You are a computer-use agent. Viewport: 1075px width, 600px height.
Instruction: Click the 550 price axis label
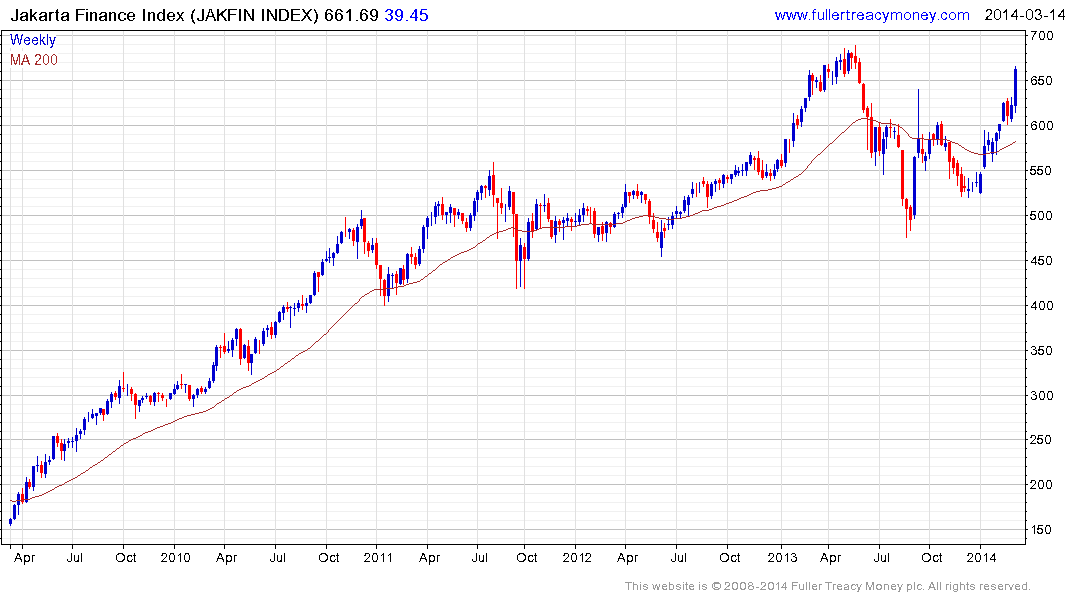pos(1041,171)
